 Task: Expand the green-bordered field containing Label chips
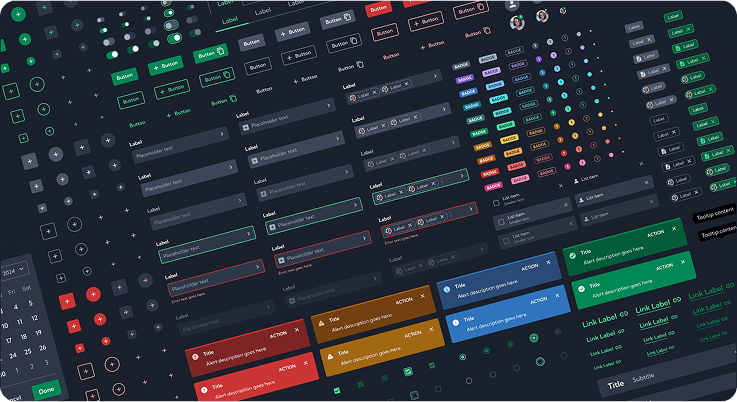(x=421, y=187)
